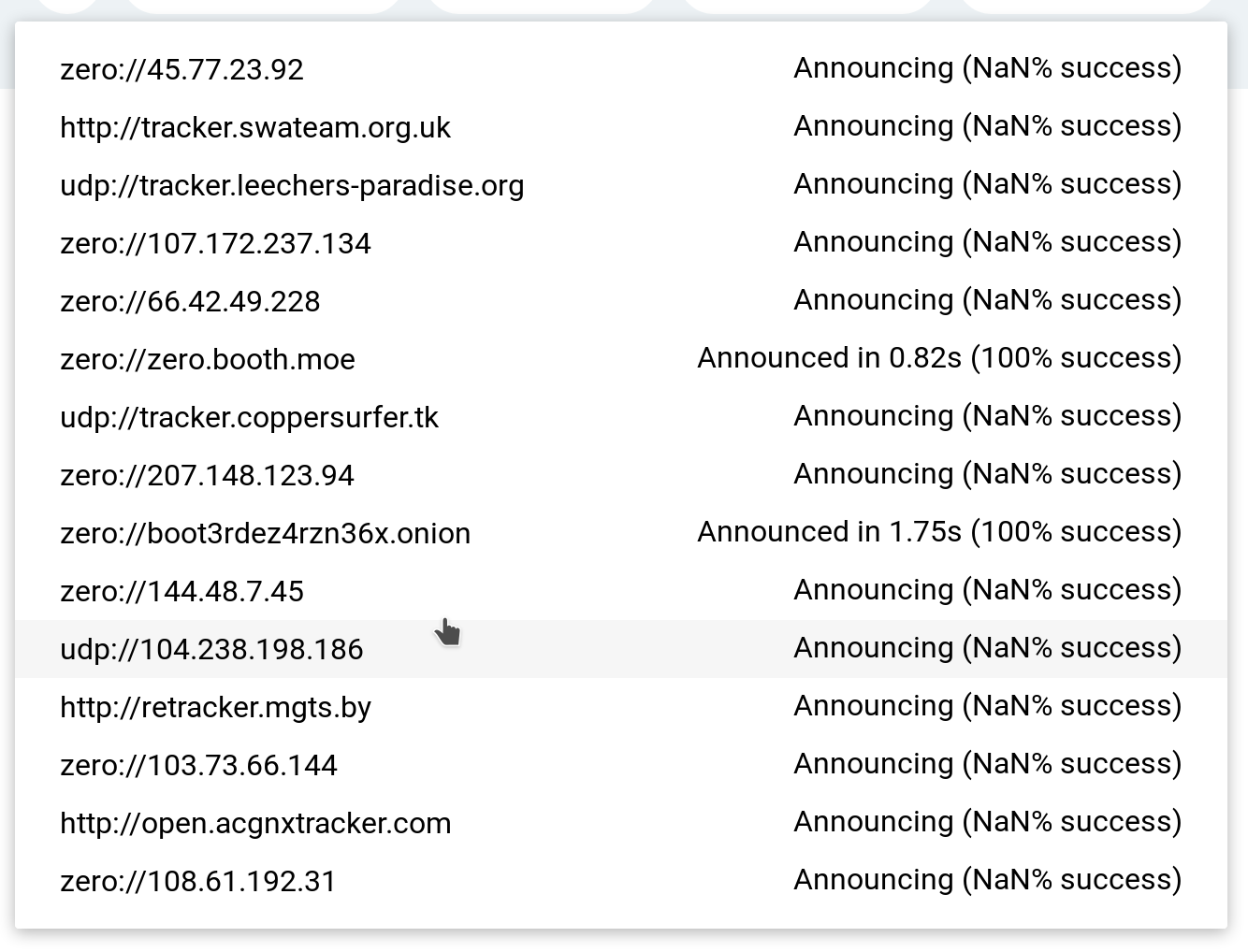Viewport: 1248px width, 952px height.
Task: Click the http://retracker.mgts.by tracker entry
Action: point(215,708)
